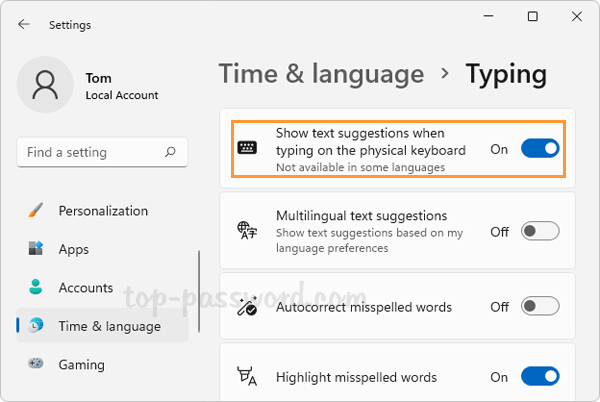Click the Gaming controller icon
This screenshot has height=402, width=600.
pos(36,364)
